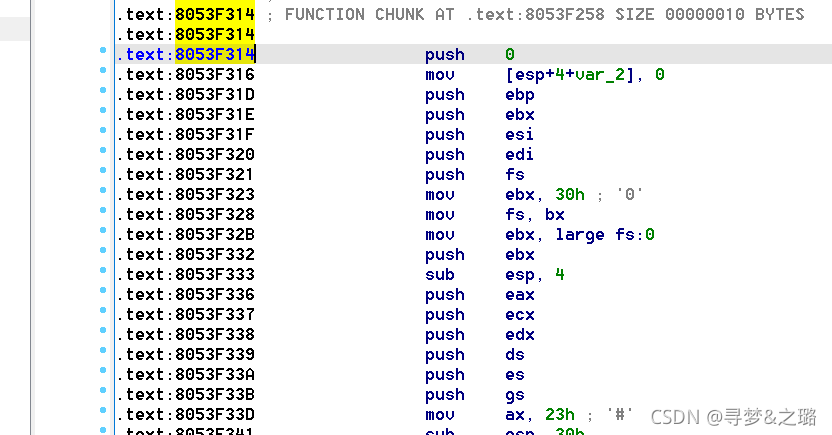Select the 30h immediate value at 8053F323

(570, 195)
